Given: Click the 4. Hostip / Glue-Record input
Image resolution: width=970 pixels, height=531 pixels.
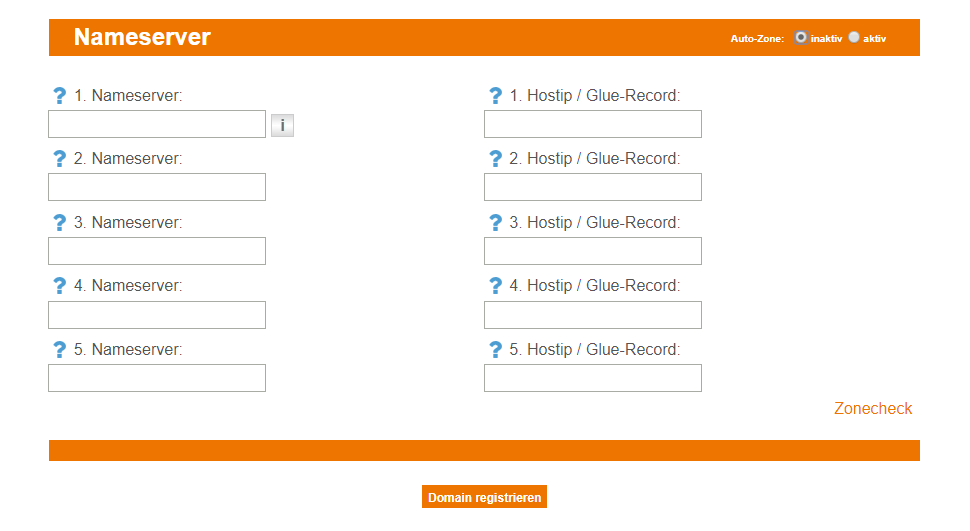Looking at the screenshot, I should click(593, 315).
